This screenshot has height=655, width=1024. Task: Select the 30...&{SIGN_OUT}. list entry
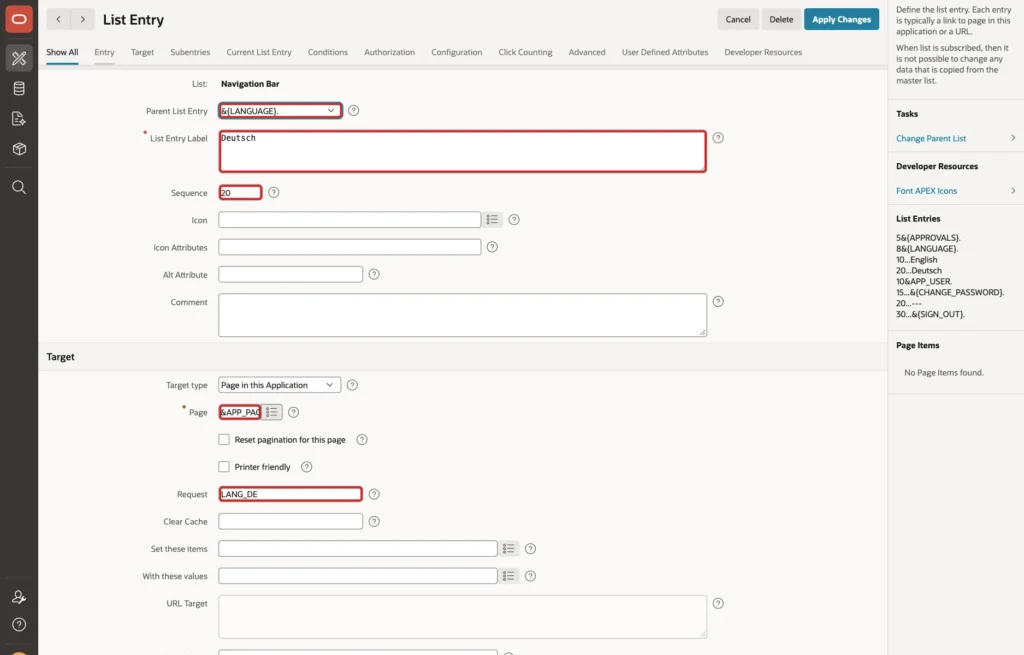tap(930, 314)
